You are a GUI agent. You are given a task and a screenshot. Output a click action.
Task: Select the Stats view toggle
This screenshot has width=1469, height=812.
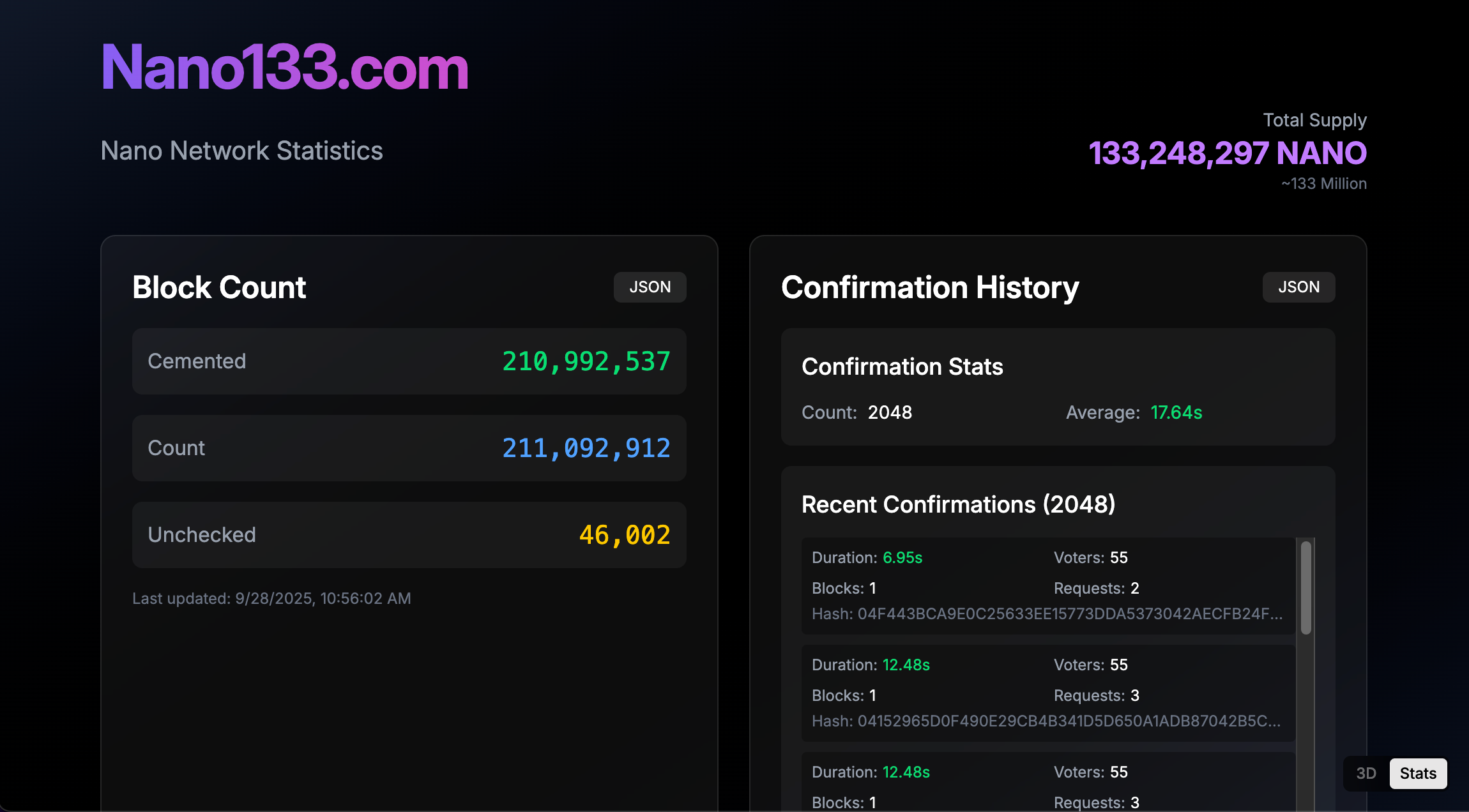1417,773
